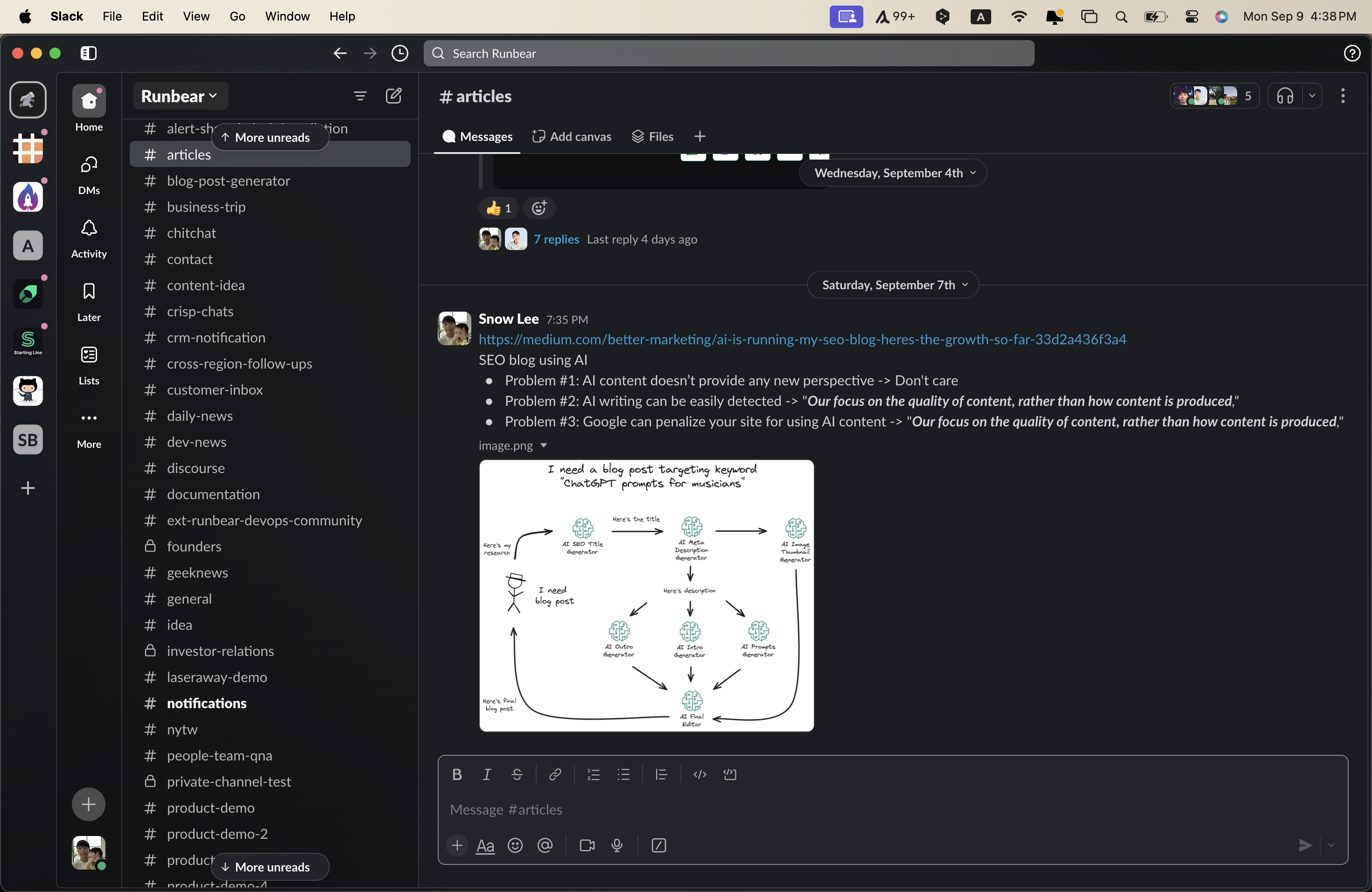This screenshot has height=892, width=1372.
Task: Navigate forward in history
Action: 370,53
